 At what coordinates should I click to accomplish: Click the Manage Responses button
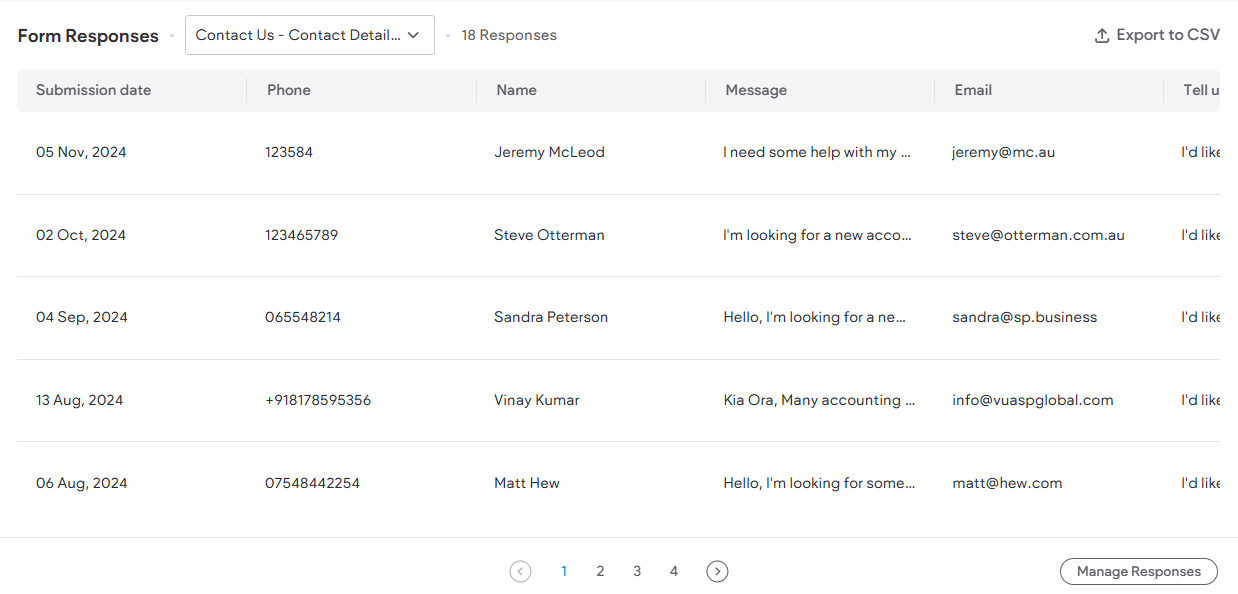(1139, 571)
